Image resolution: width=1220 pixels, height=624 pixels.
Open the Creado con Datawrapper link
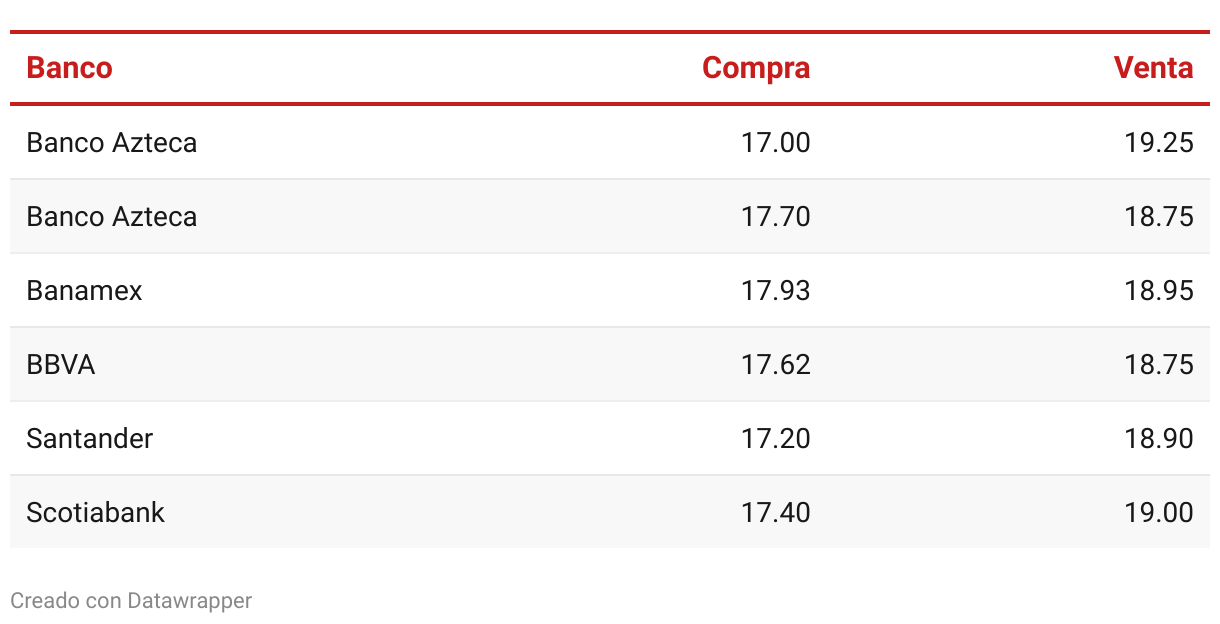coord(131,600)
